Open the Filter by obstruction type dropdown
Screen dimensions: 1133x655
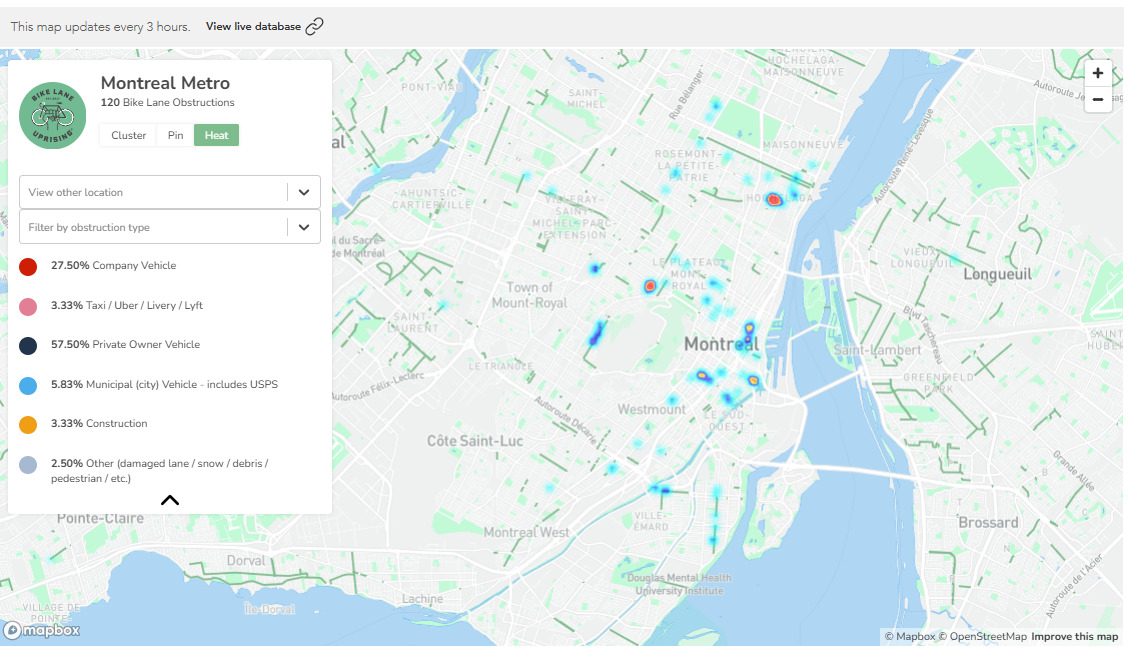click(x=170, y=227)
